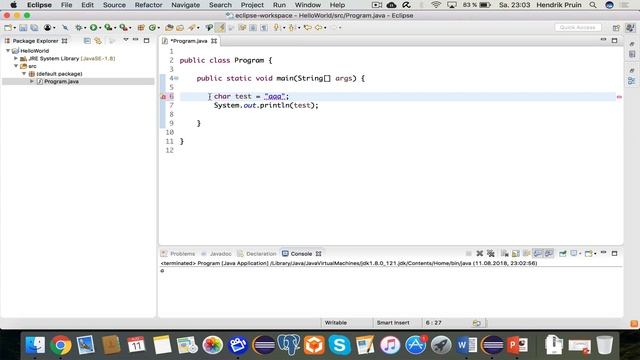The width and height of the screenshot is (640, 360).
Task: Minimize the Console panel
Action: [603, 253]
